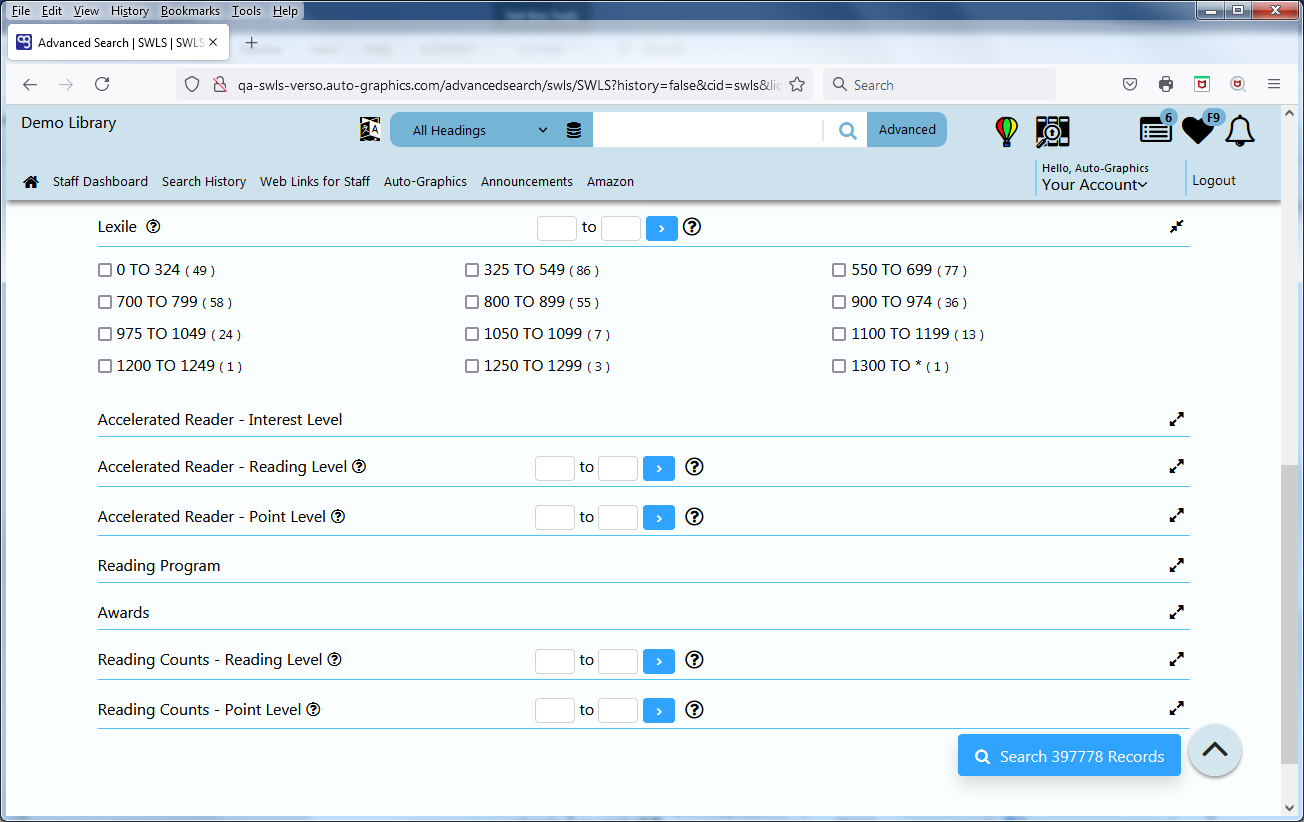Screen dimensions: 1304x822
Task: Click Search 397778 Records button
Action: click(1069, 756)
